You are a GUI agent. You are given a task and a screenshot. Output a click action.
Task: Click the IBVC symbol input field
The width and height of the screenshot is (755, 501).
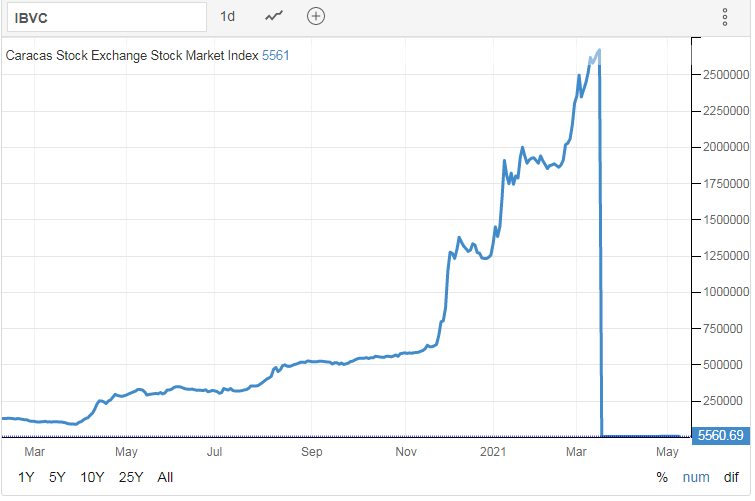pyautogui.click(x=107, y=17)
